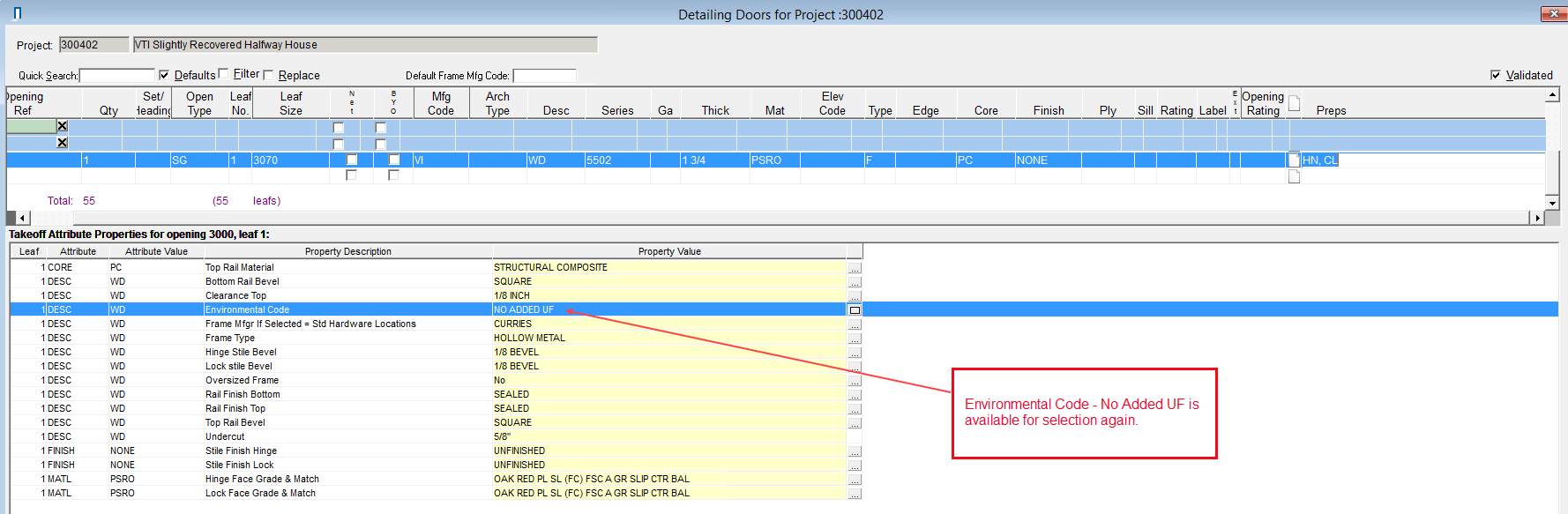The image size is (1568, 514).
Task: Click into the Quick Search field
Action: 116,76
